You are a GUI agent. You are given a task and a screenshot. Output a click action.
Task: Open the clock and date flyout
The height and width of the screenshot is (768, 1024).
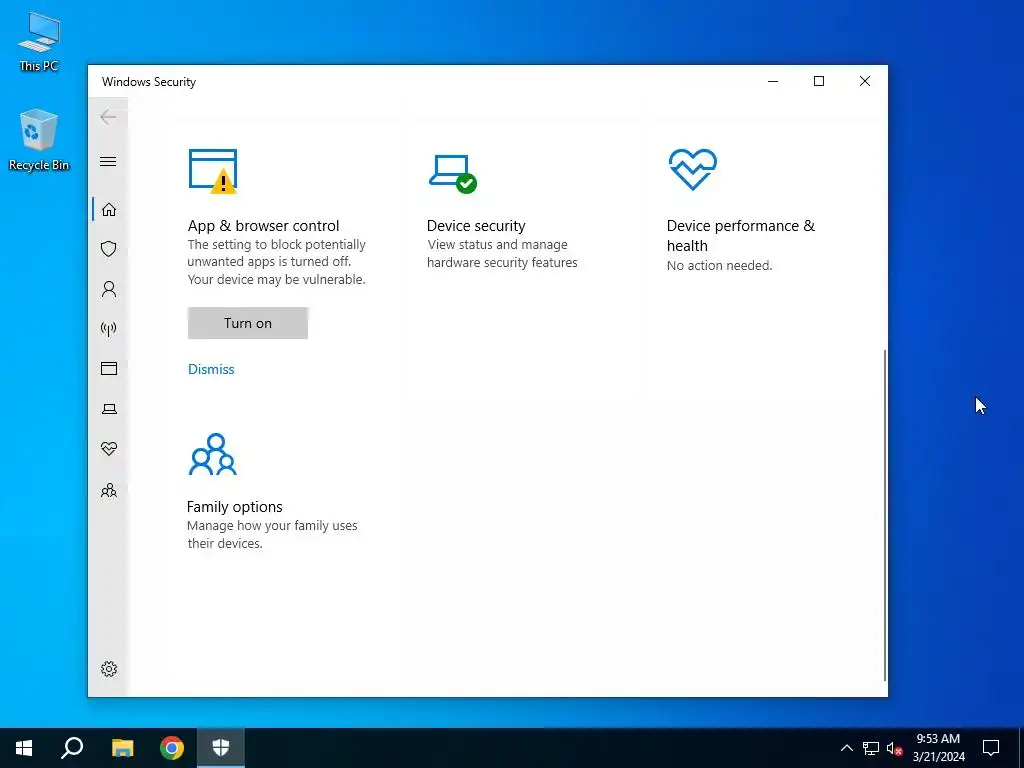coord(938,748)
